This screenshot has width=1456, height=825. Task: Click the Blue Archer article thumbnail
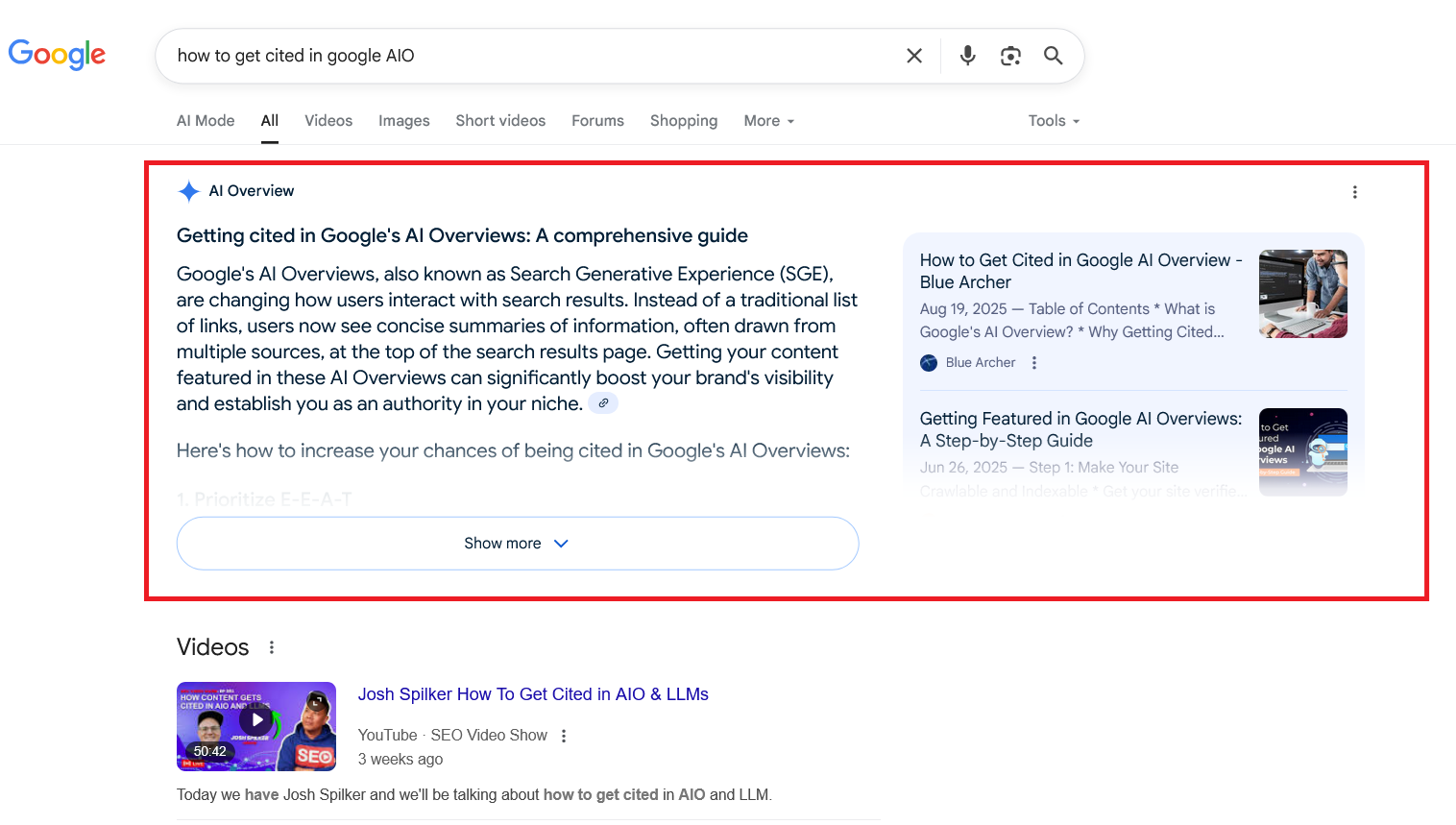coord(1303,294)
